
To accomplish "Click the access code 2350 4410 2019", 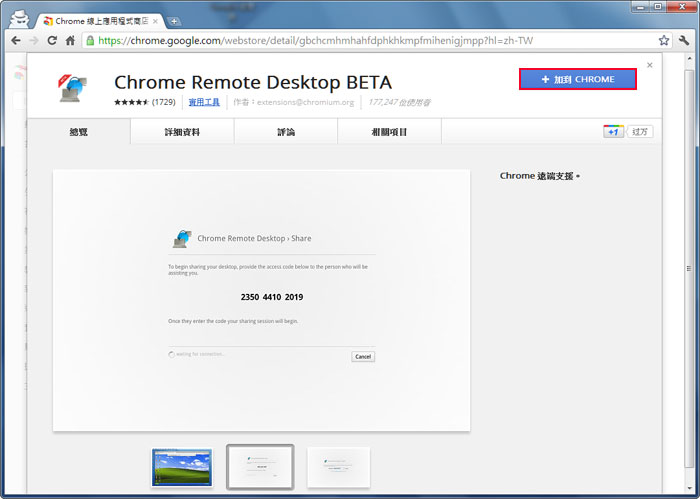I will click(x=272, y=297).
